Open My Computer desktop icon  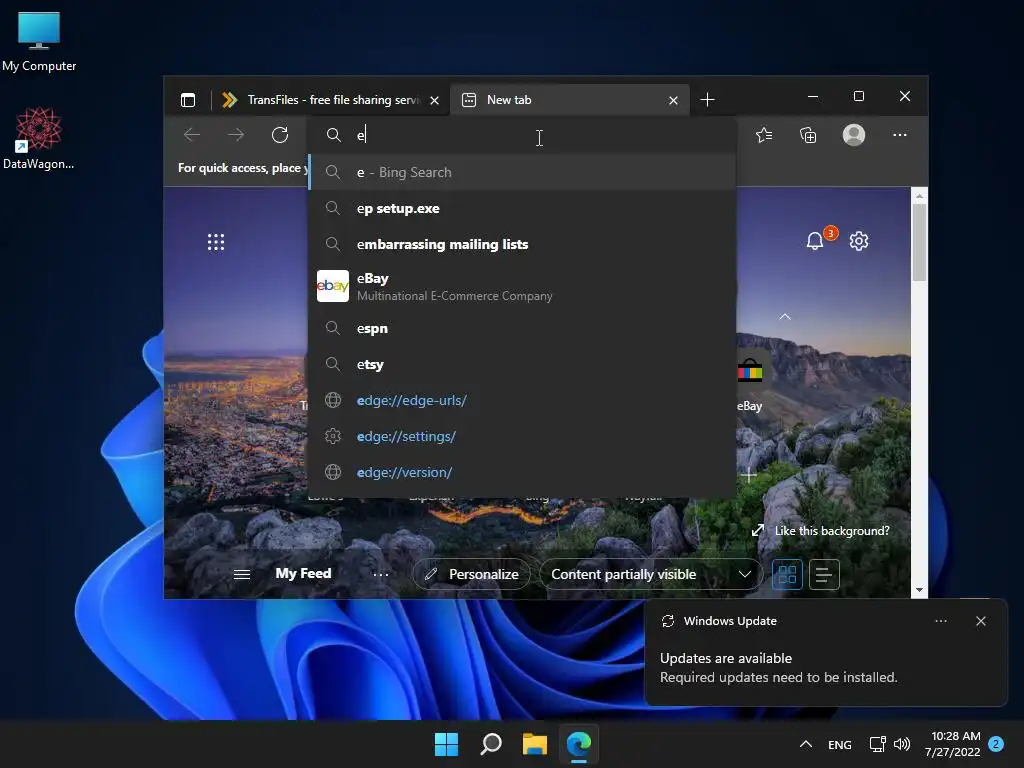point(39,42)
